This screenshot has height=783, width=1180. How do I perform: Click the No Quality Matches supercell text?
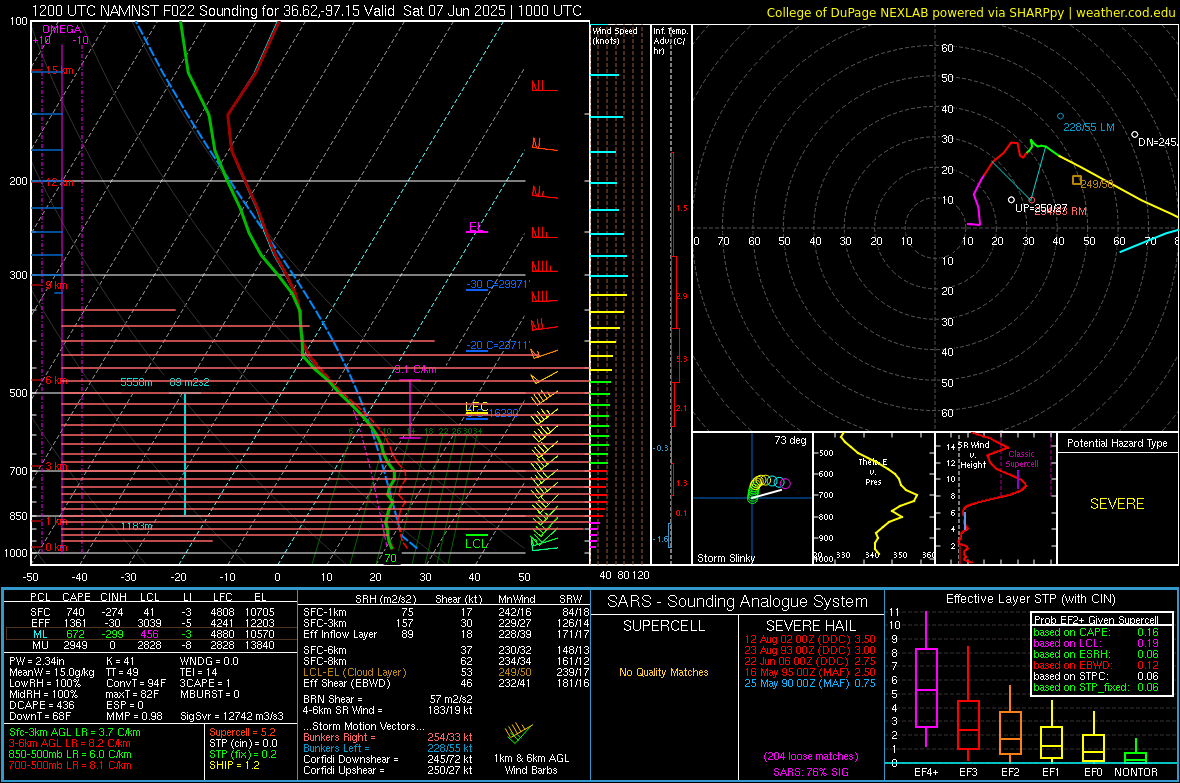click(664, 672)
